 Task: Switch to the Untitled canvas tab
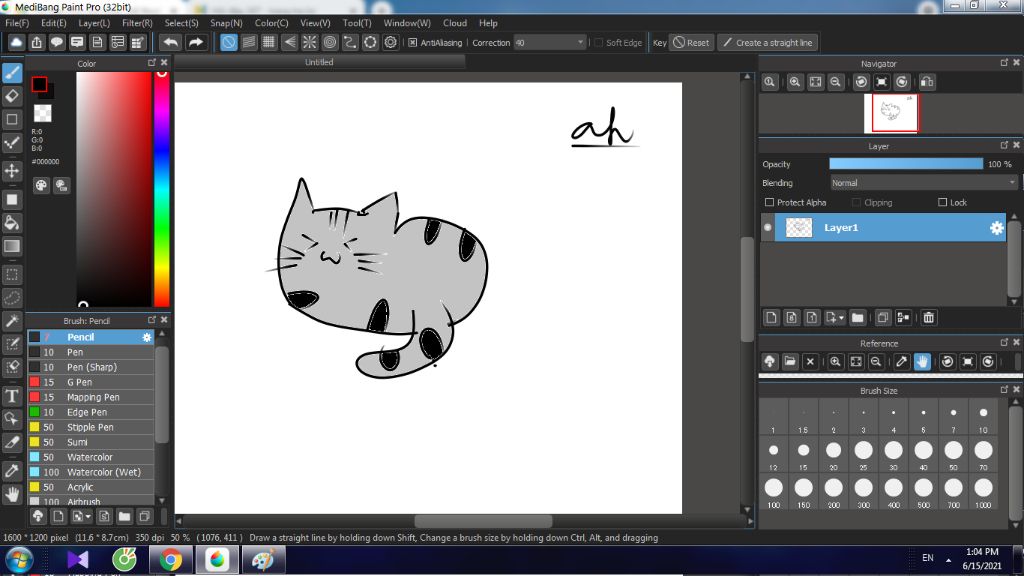tap(319, 62)
